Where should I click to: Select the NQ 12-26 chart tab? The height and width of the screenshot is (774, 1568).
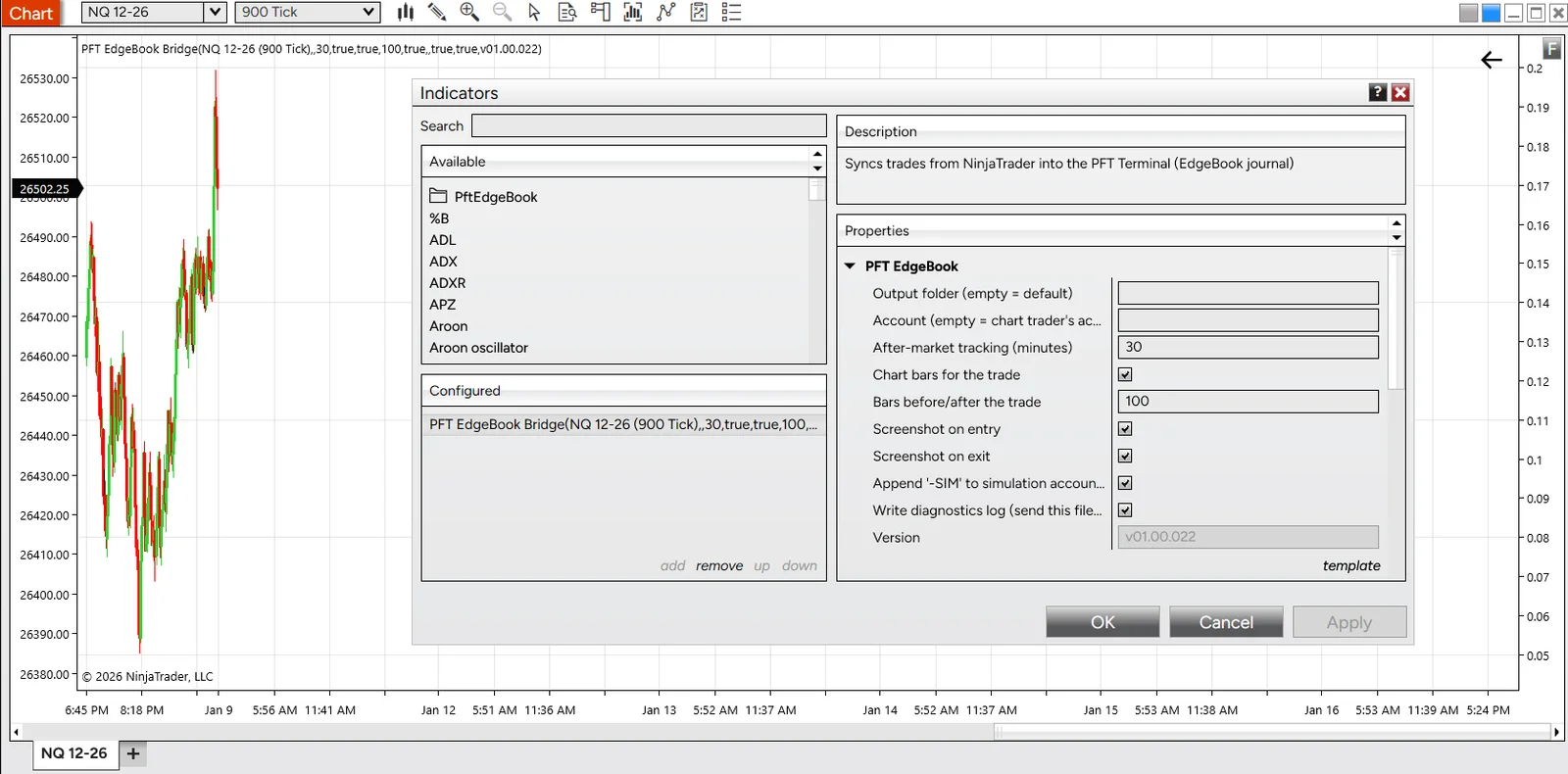[74, 753]
